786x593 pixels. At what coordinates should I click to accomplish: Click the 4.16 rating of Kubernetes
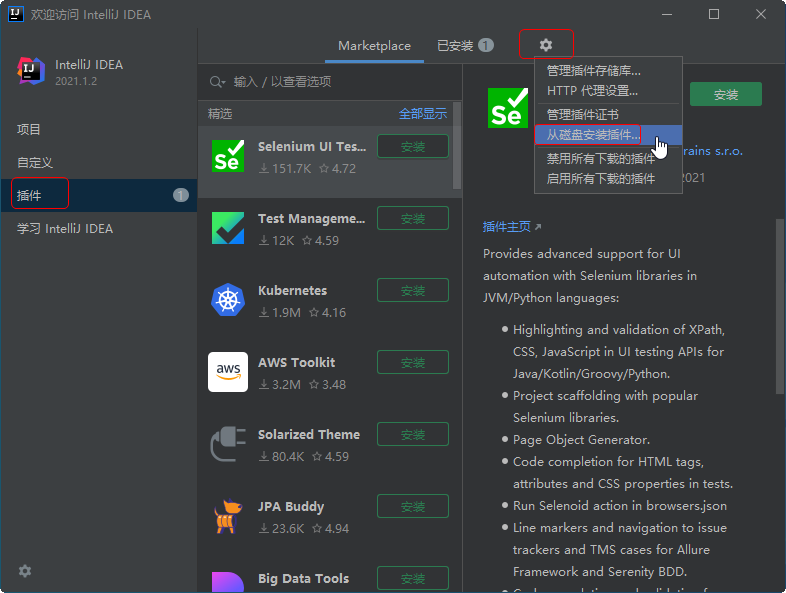coord(328,313)
